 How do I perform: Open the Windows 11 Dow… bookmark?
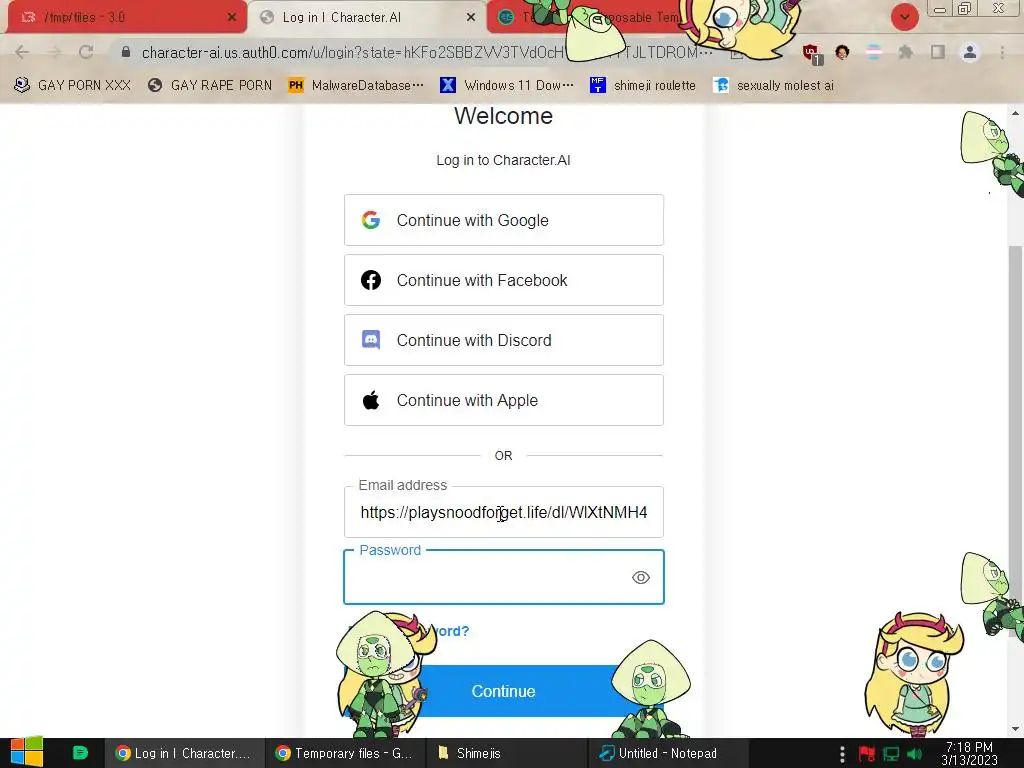tap(507, 86)
